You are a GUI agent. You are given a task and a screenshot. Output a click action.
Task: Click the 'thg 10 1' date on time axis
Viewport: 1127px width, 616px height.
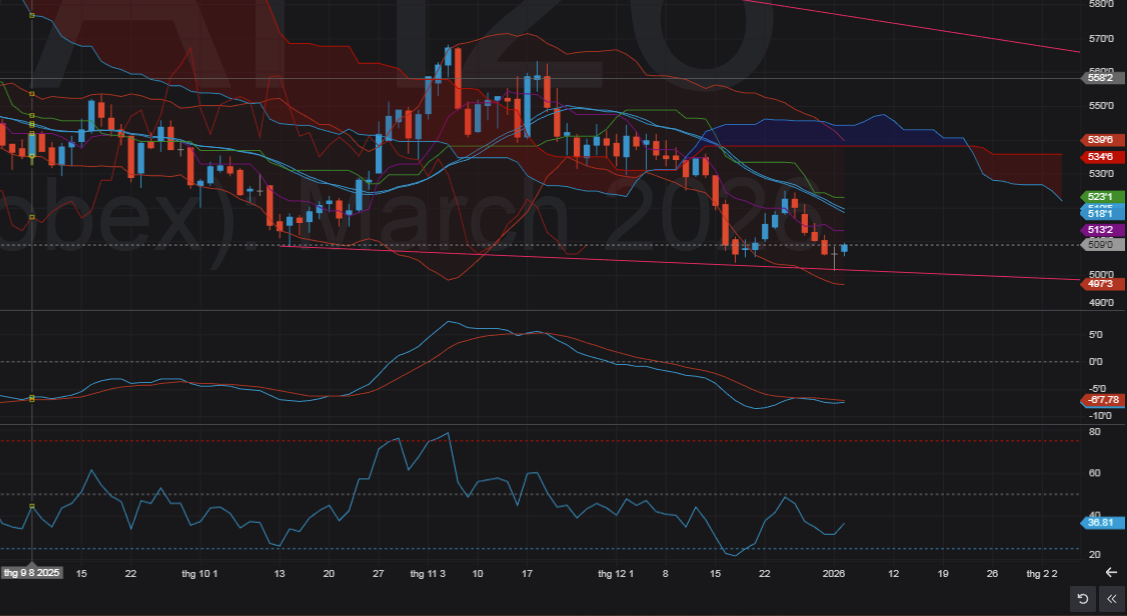click(199, 573)
